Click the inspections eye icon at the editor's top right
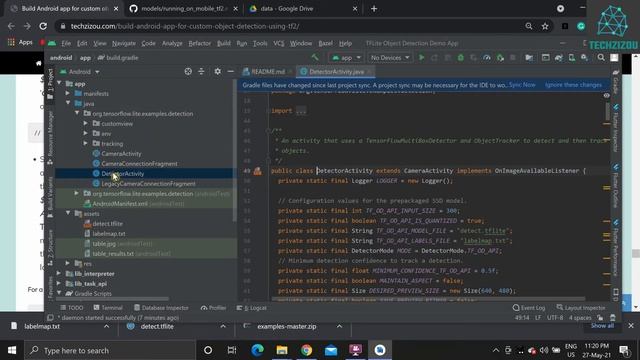This screenshot has height=360, width=640. 607,95
